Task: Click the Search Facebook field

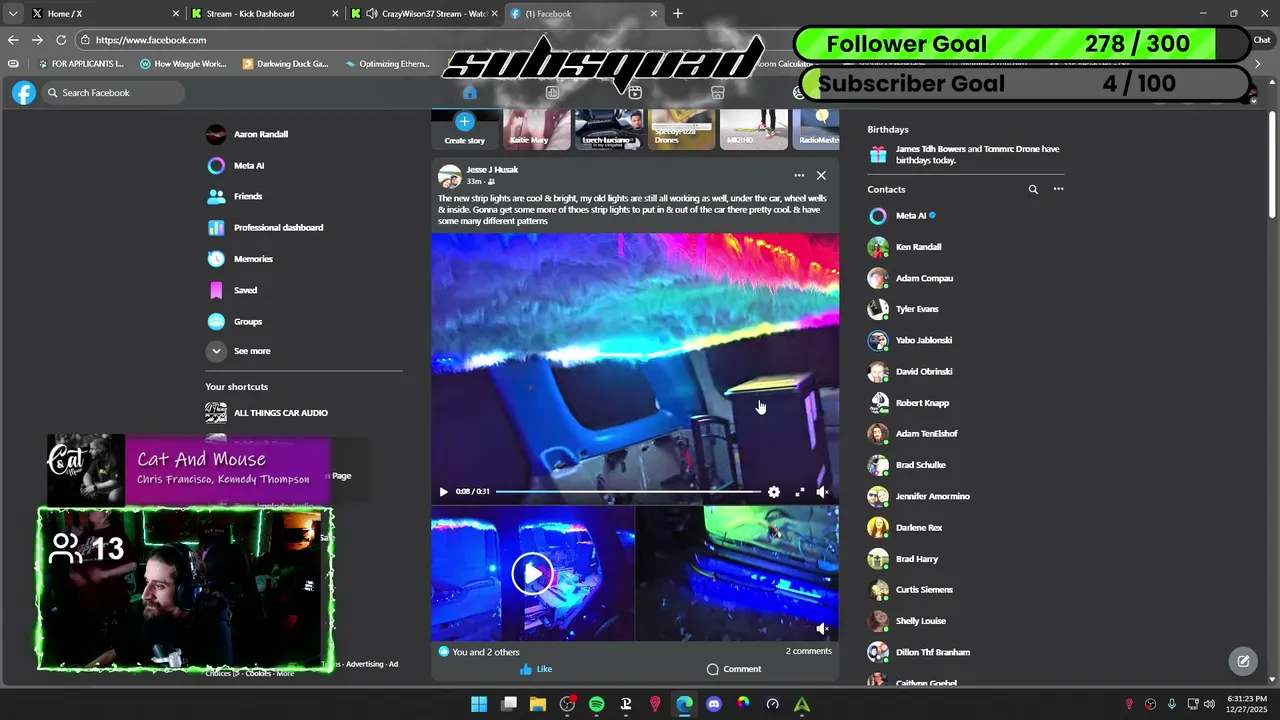Action: 113,93
